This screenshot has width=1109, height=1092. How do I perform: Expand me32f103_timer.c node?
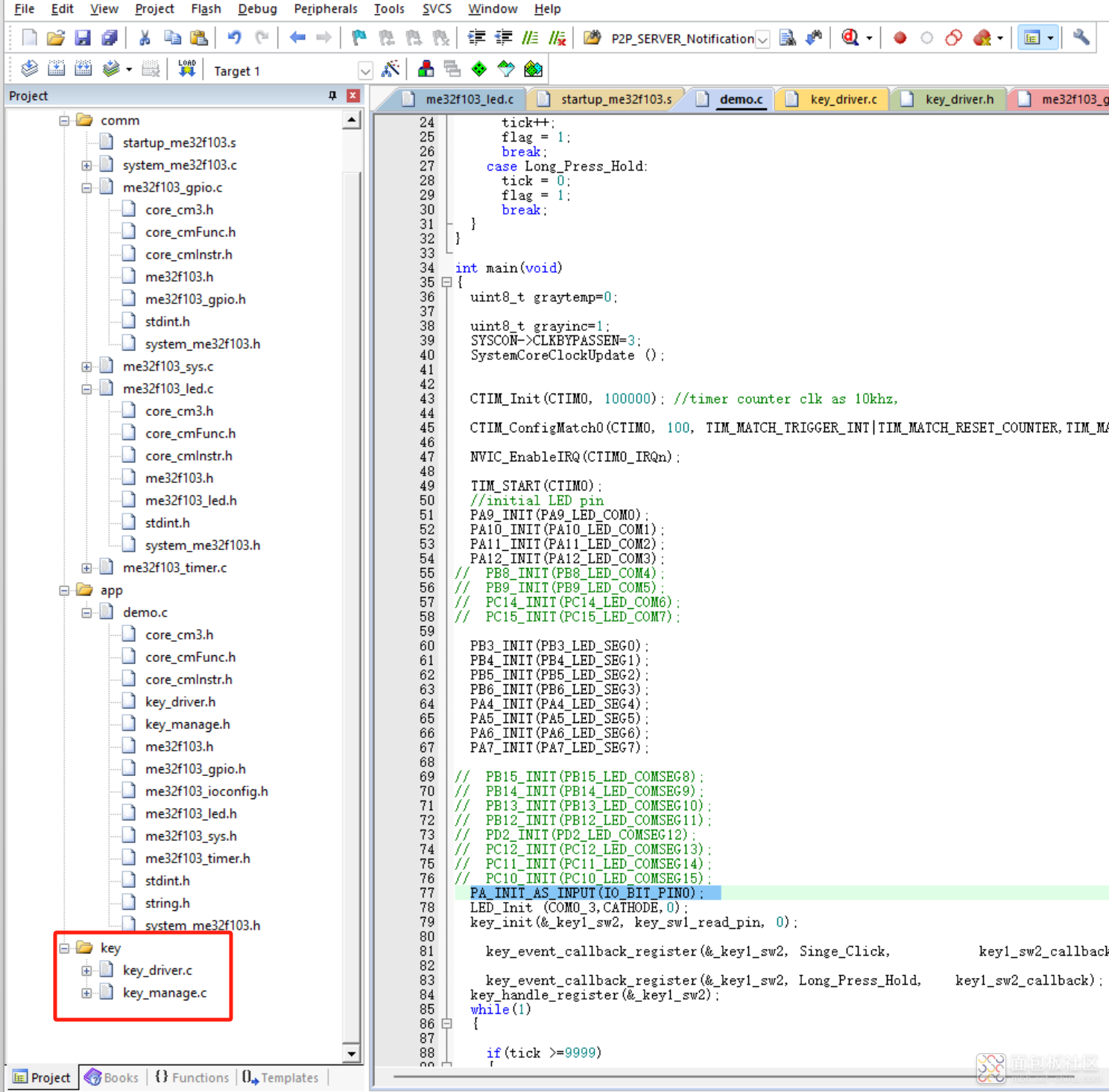coord(86,567)
